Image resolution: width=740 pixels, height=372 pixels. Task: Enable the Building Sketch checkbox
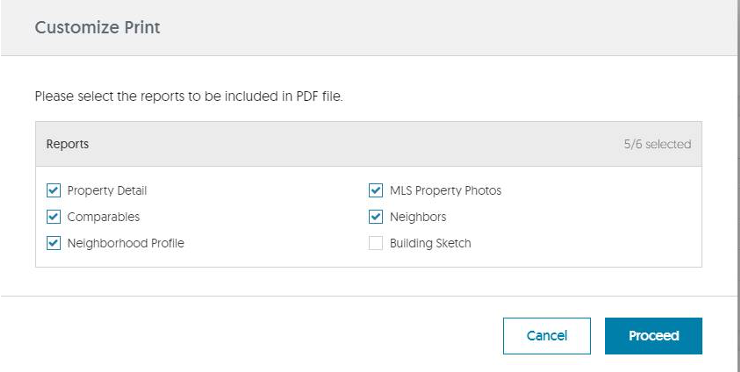[x=376, y=243]
